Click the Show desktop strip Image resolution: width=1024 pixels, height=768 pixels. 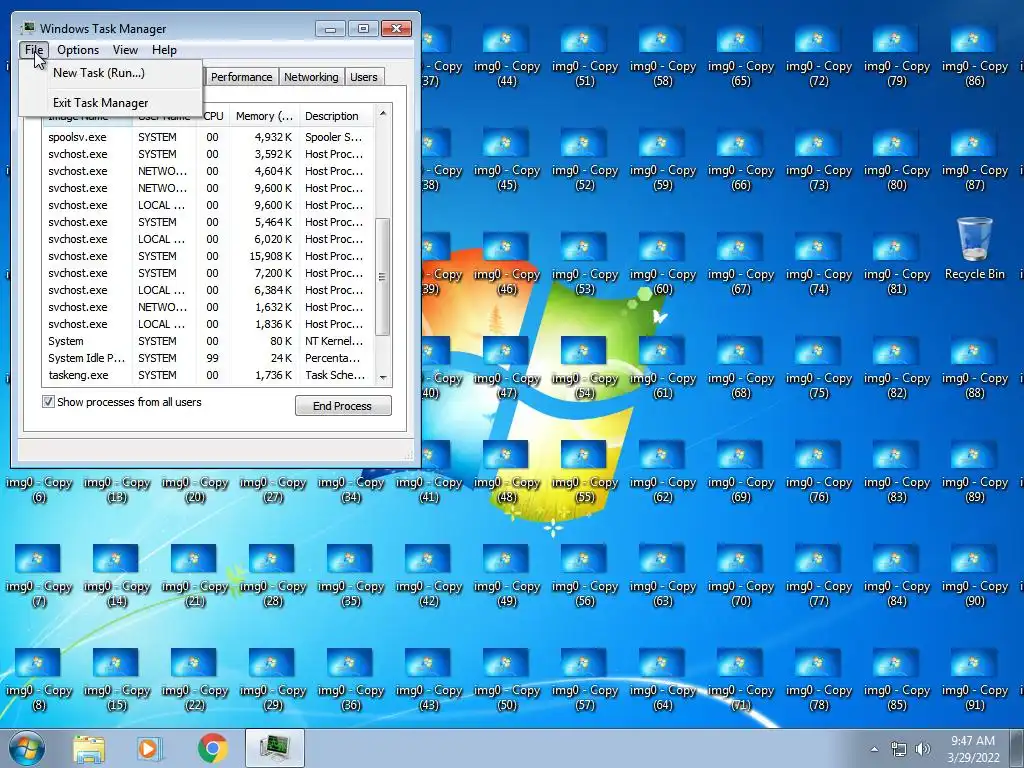1017,749
